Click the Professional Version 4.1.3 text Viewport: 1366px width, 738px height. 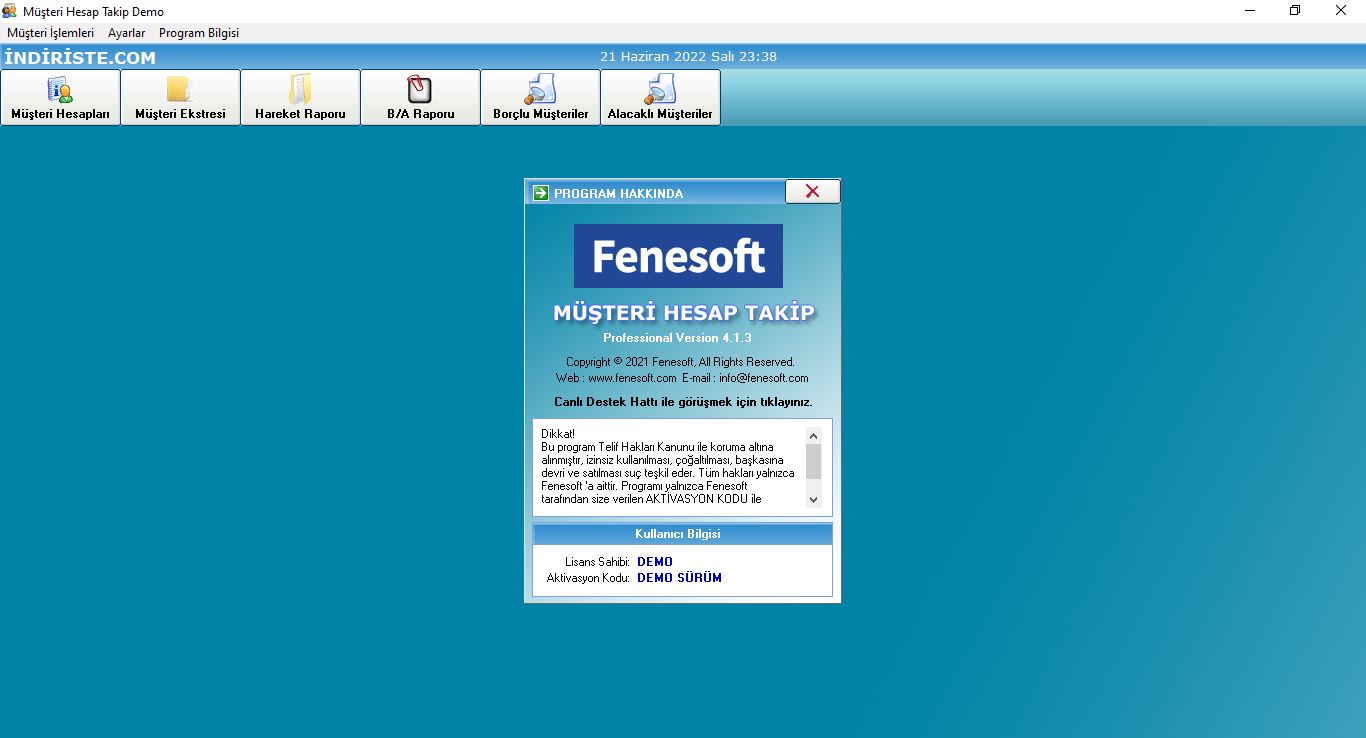[677, 338]
